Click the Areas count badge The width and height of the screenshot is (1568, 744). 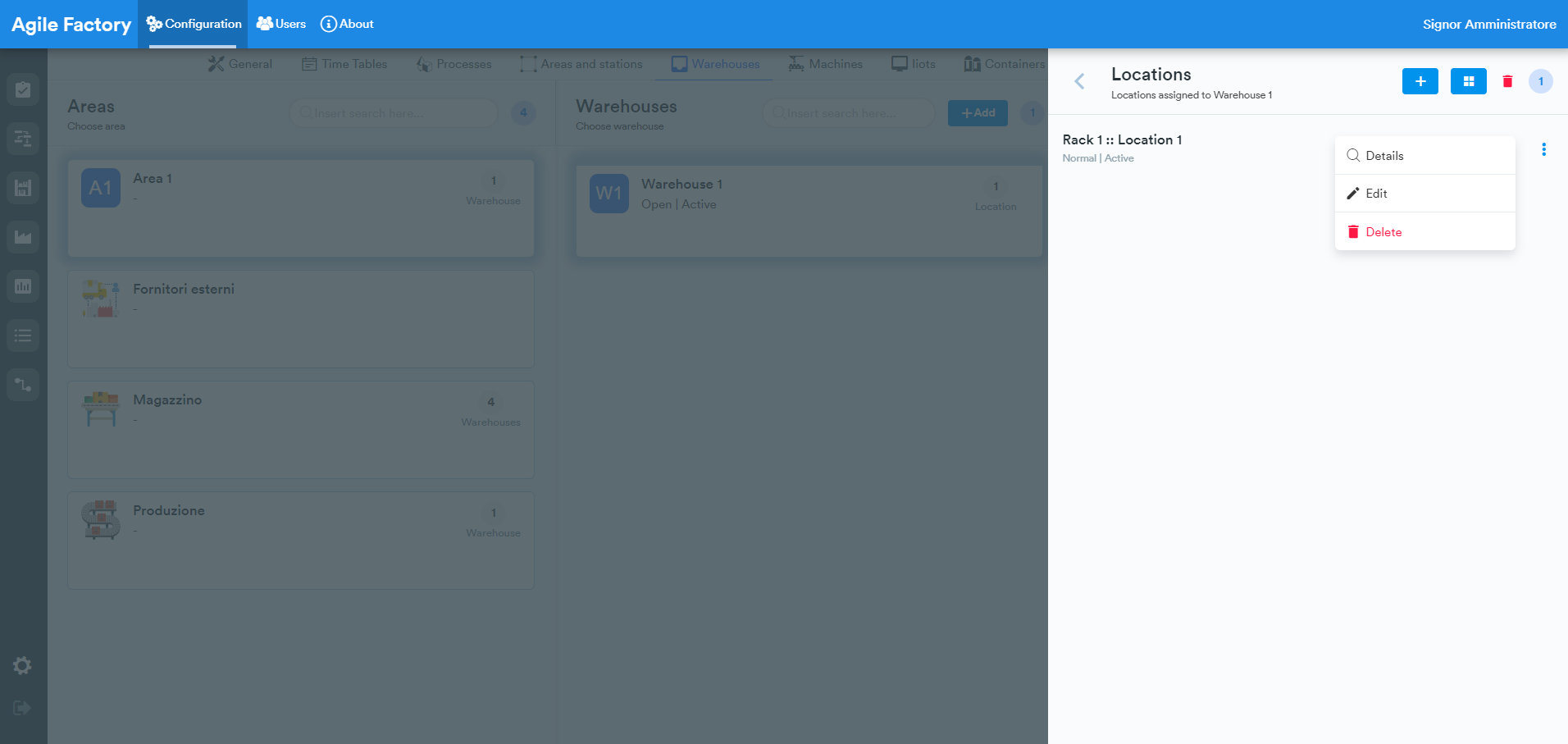point(523,113)
